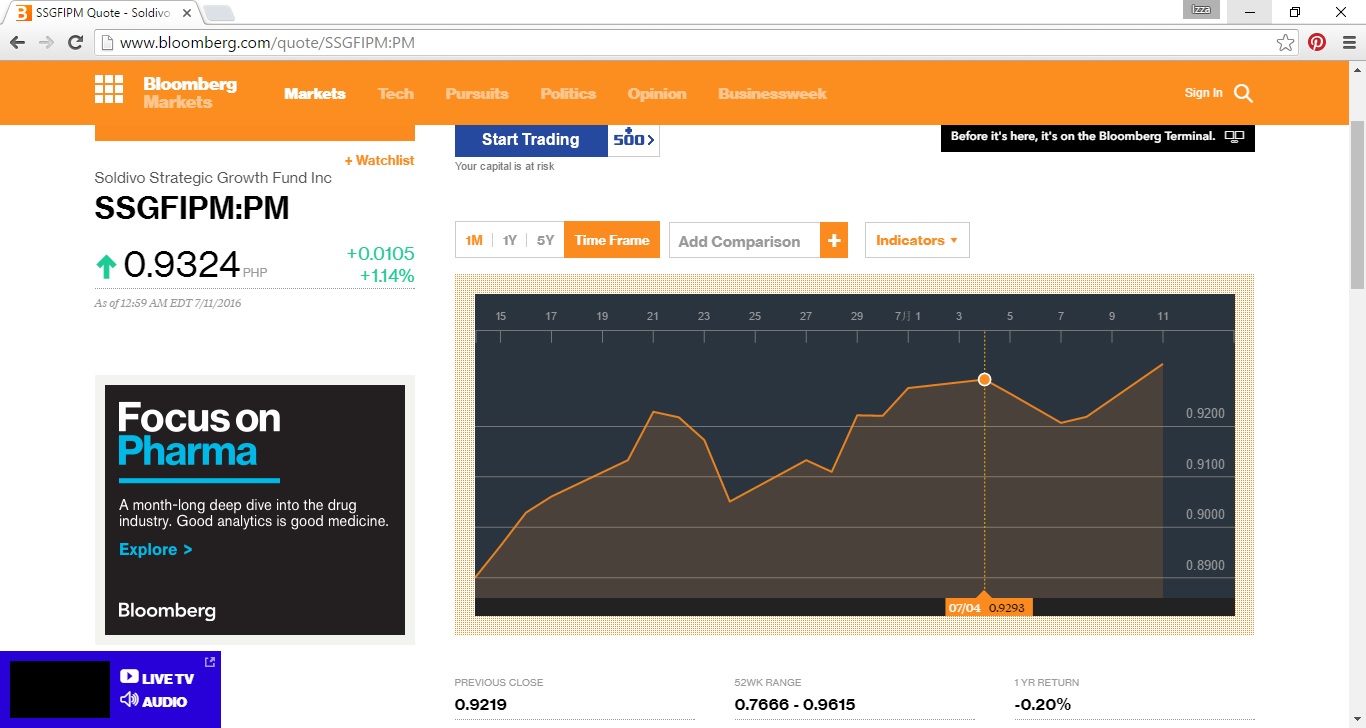
Task: Pop out the live TV player
Action: (x=210, y=662)
